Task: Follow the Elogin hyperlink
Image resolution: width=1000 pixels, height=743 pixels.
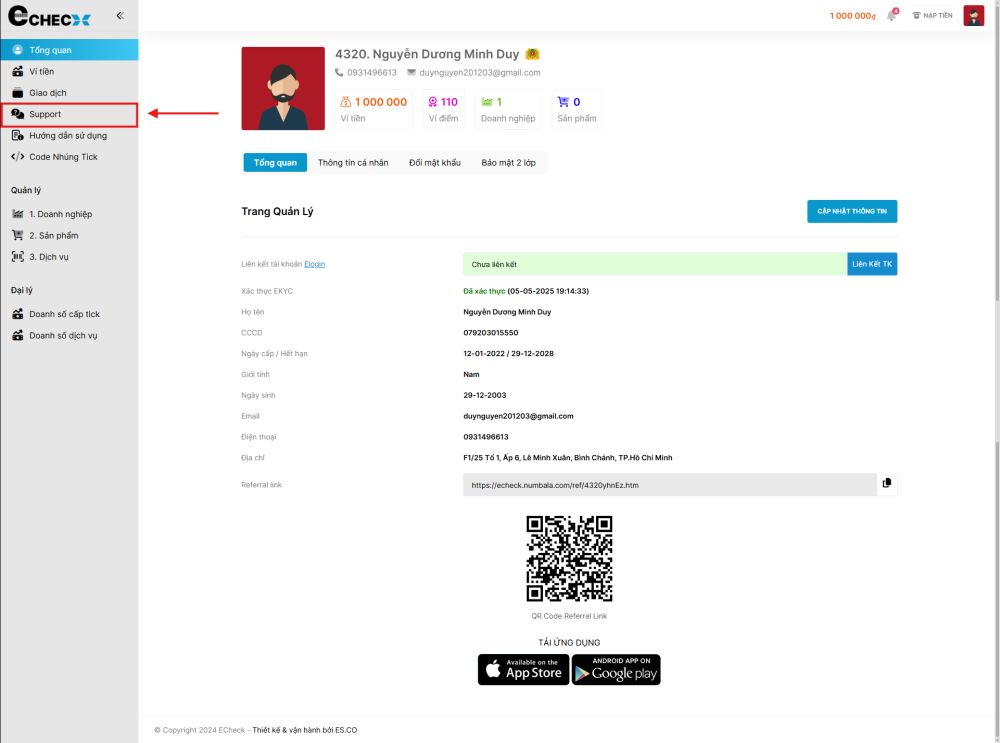Action: pos(314,264)
